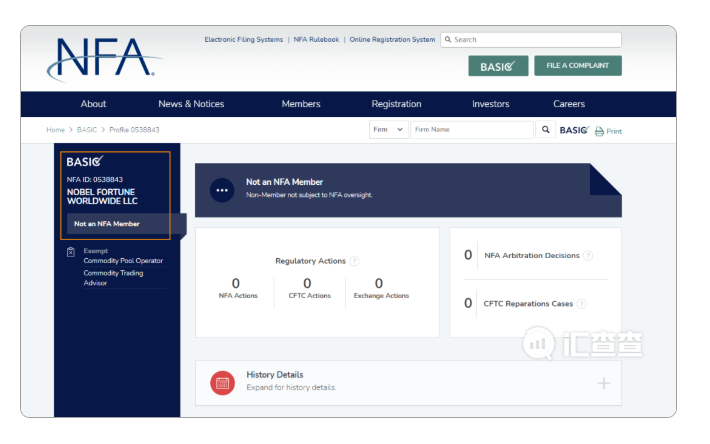Click into the top Search field

[x=531, y=40]
